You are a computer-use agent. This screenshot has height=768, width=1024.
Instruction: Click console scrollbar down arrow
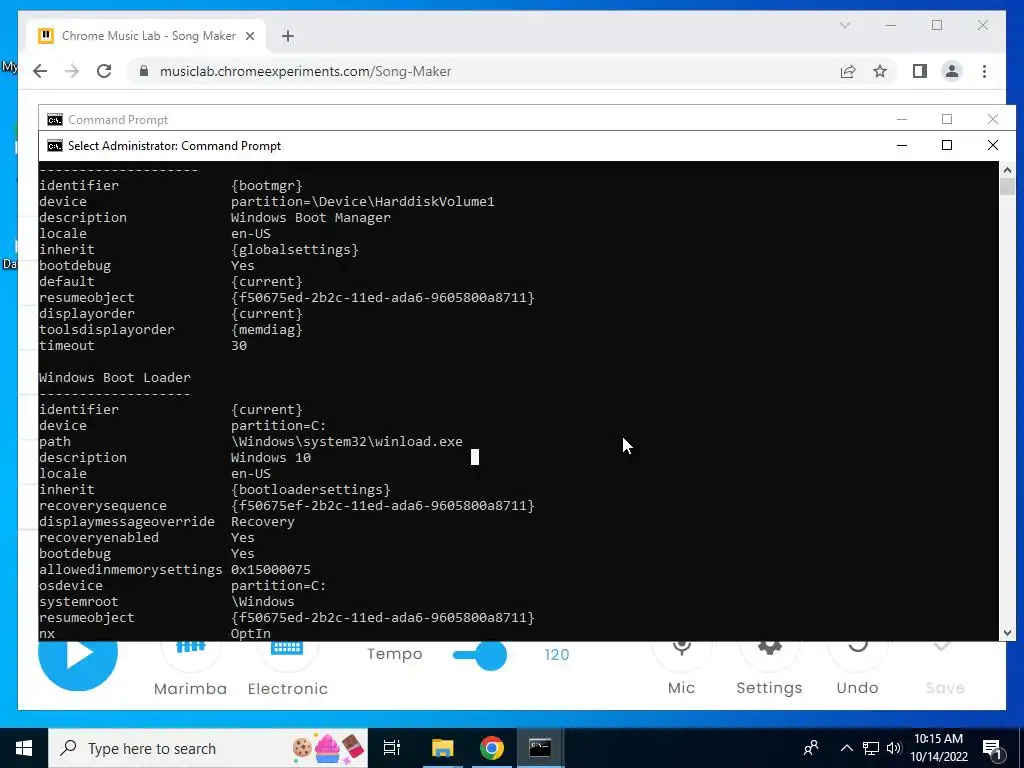tap(1007, 632)
